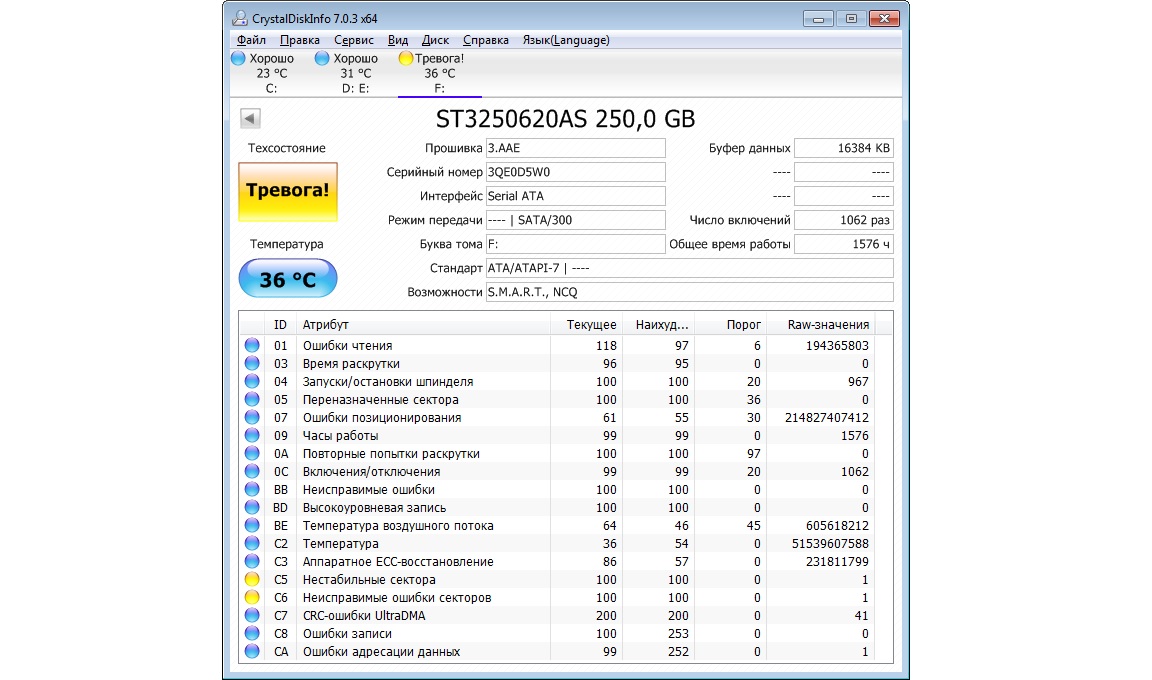This screenshot has height=680, width=1152.
Task: Click raw value 605618212
Action: tap(837, 525)
